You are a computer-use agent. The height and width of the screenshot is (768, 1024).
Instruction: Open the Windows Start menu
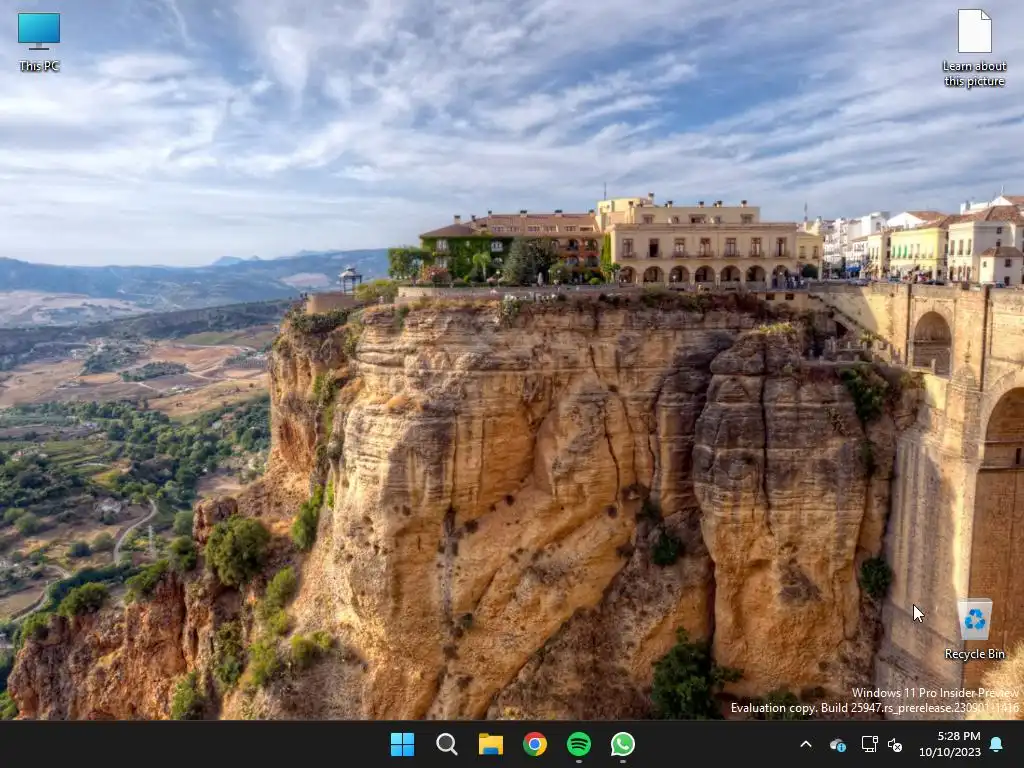(x=402, y=744)
